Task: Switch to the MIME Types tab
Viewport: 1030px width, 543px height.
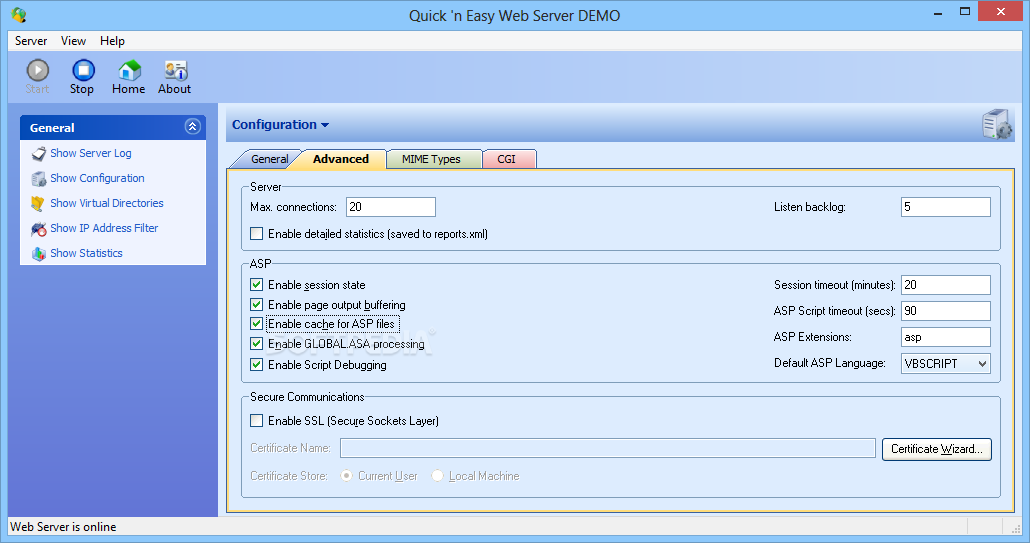Action: click(432, 159)
